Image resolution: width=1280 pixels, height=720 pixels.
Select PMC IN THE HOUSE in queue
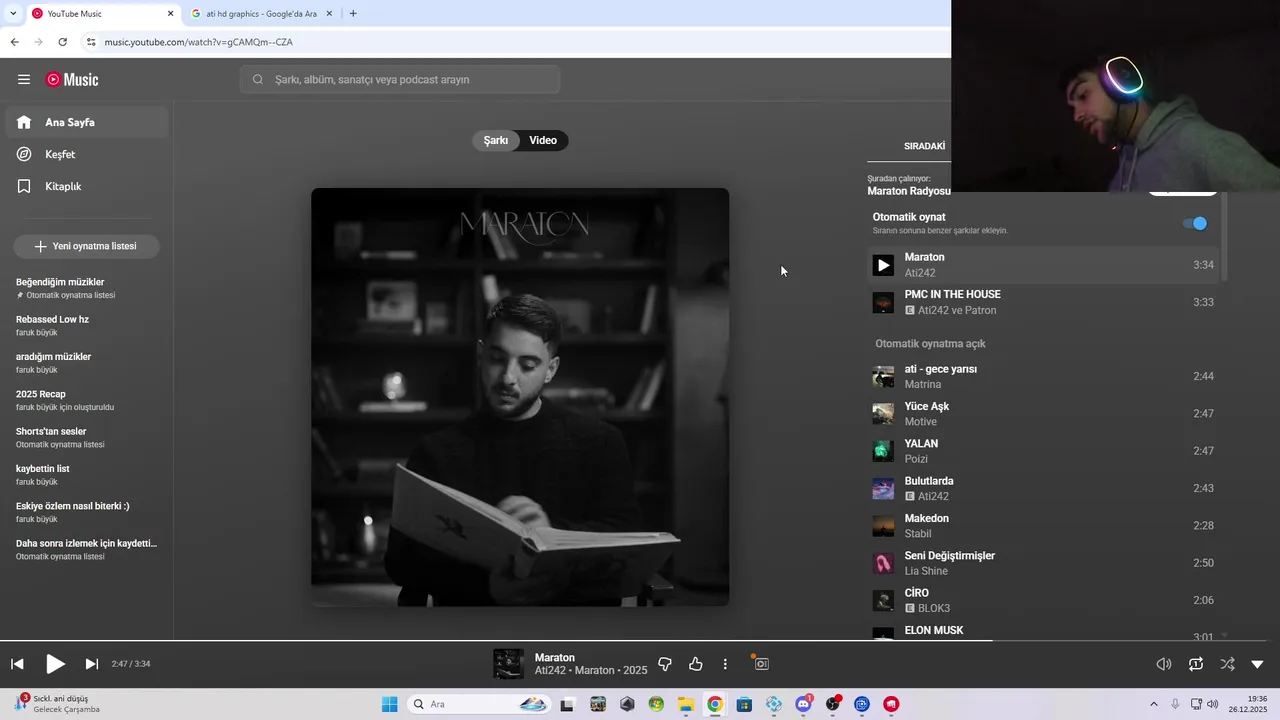click(x=1043, y=302)
